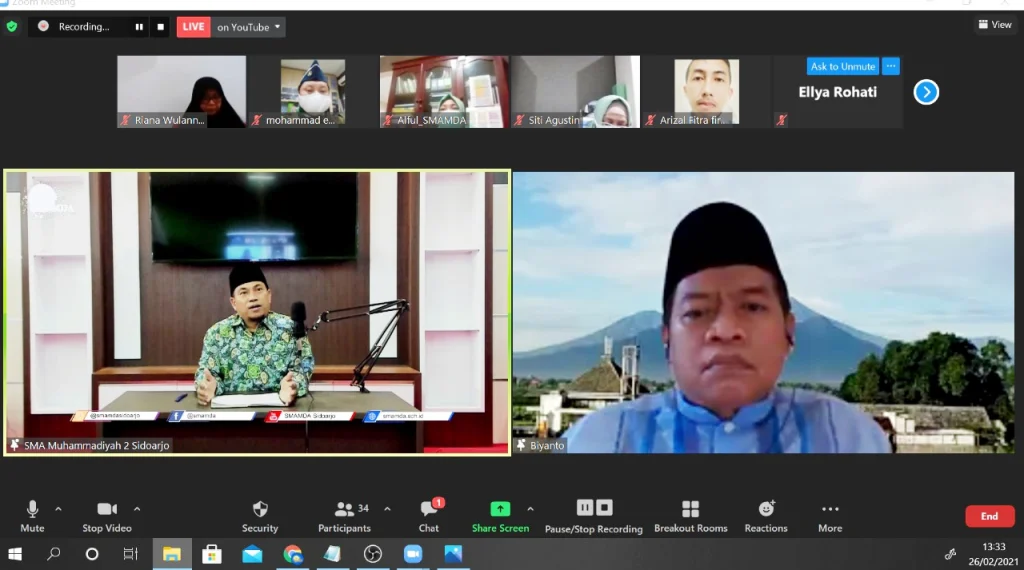Expand arrow next to Participants
Viewport: 1024px width, 570px height.
(x=387, y=509)
